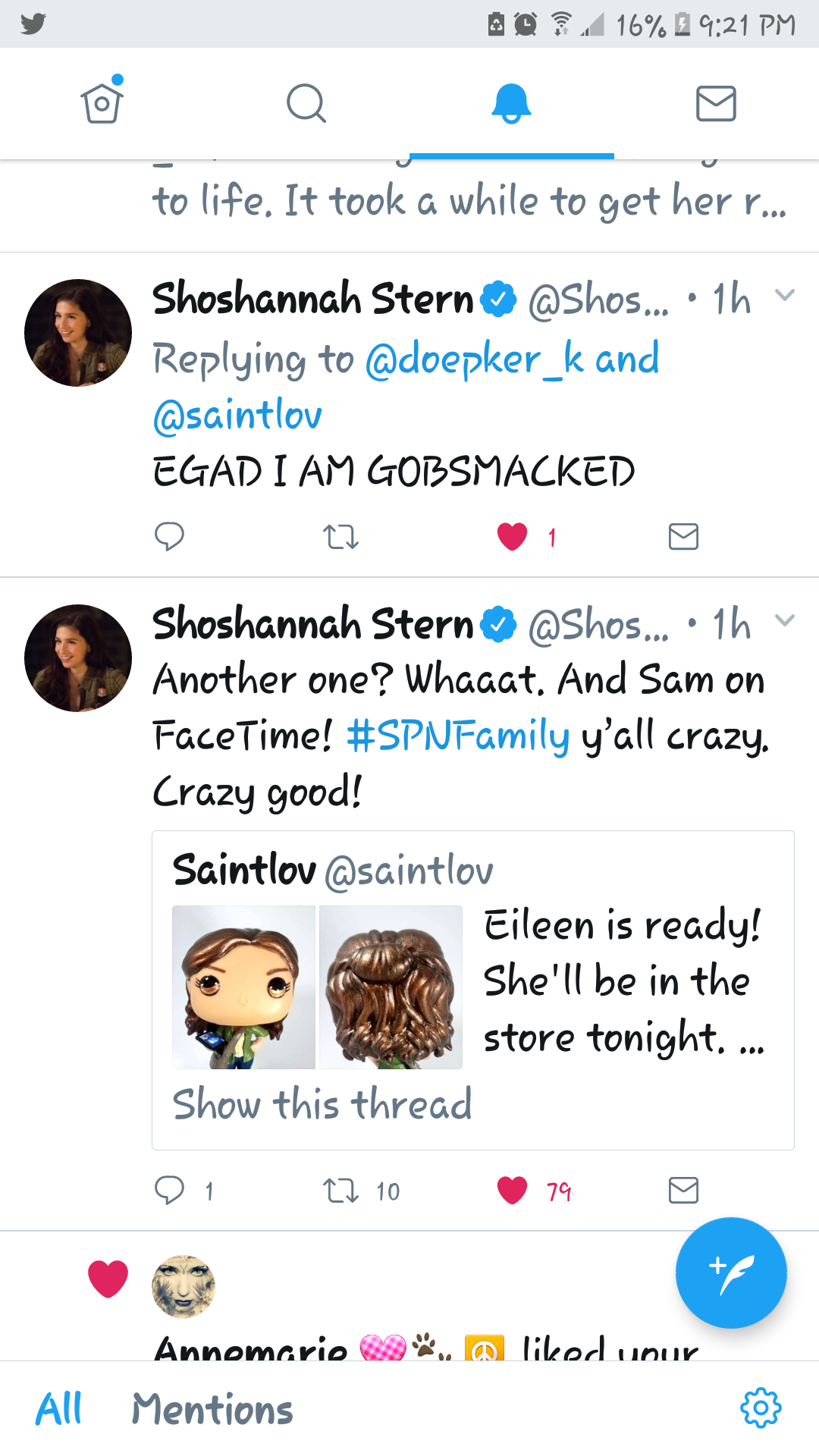
Task: Switch to the Mentions tab
Action: [x=212, y=1409]
